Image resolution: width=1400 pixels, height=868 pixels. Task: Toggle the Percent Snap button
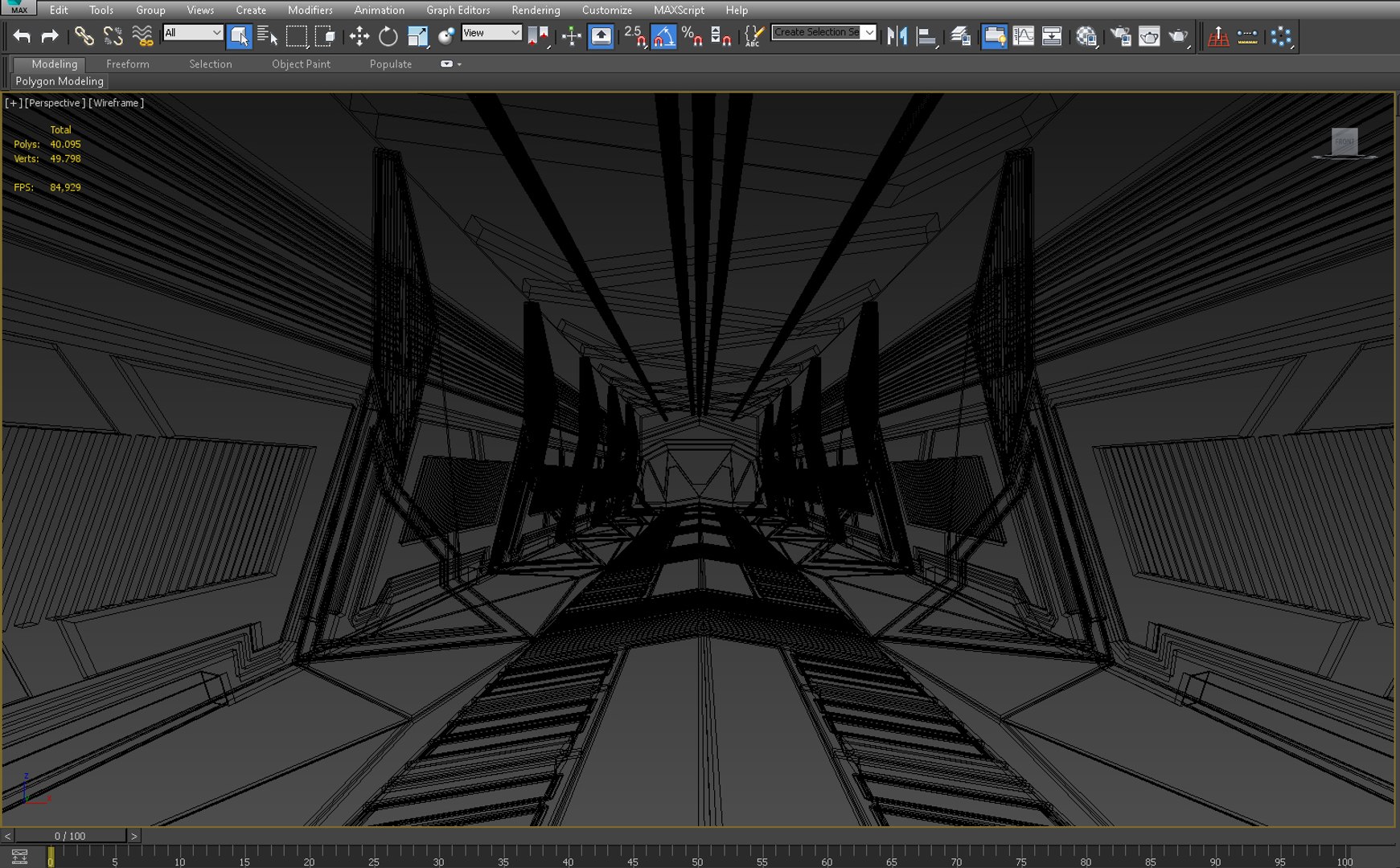(x=692, y=36)
